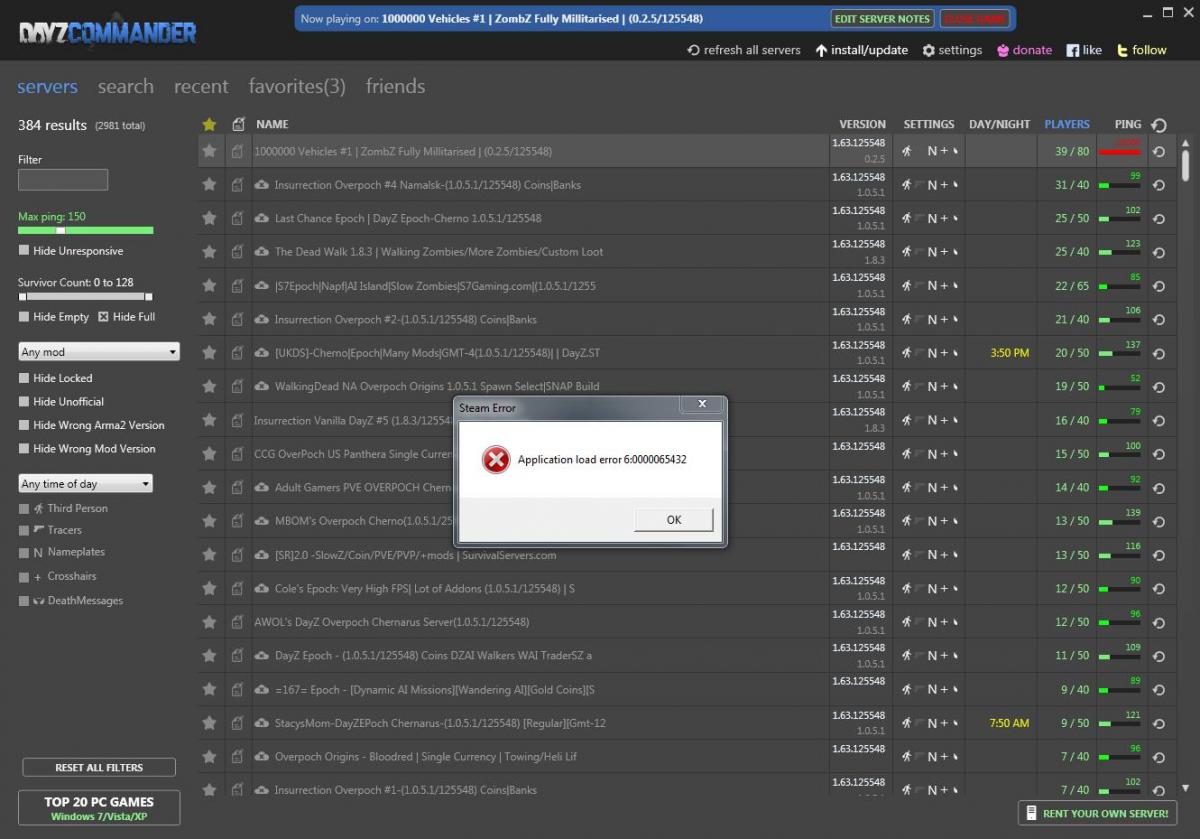Click the Filter text input field

click(x=63, y=180)
